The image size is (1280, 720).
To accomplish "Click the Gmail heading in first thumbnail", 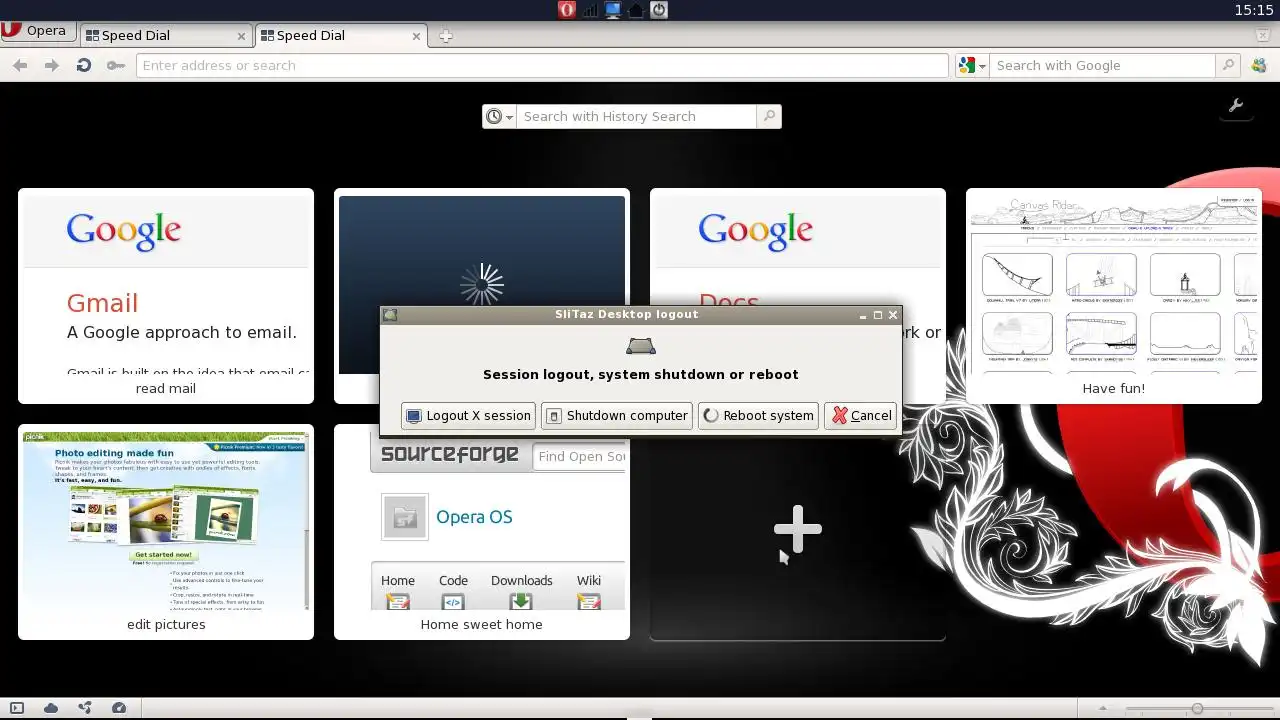I will (102, 303).
